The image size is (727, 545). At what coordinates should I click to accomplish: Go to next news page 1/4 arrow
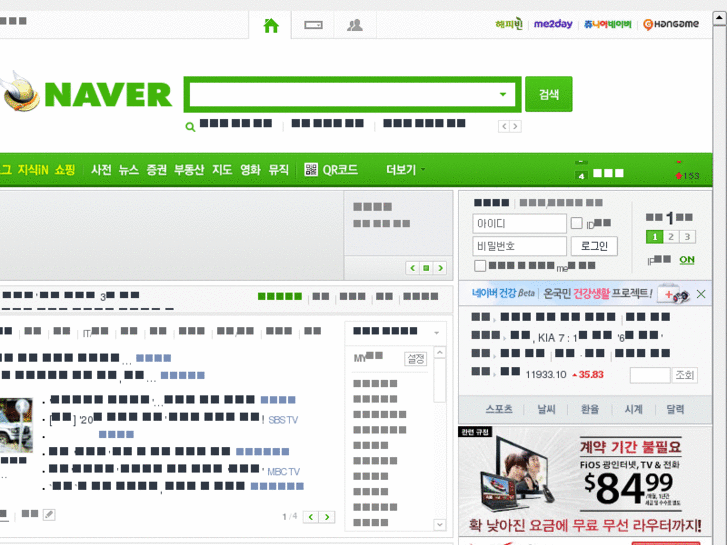click(327, 517)
